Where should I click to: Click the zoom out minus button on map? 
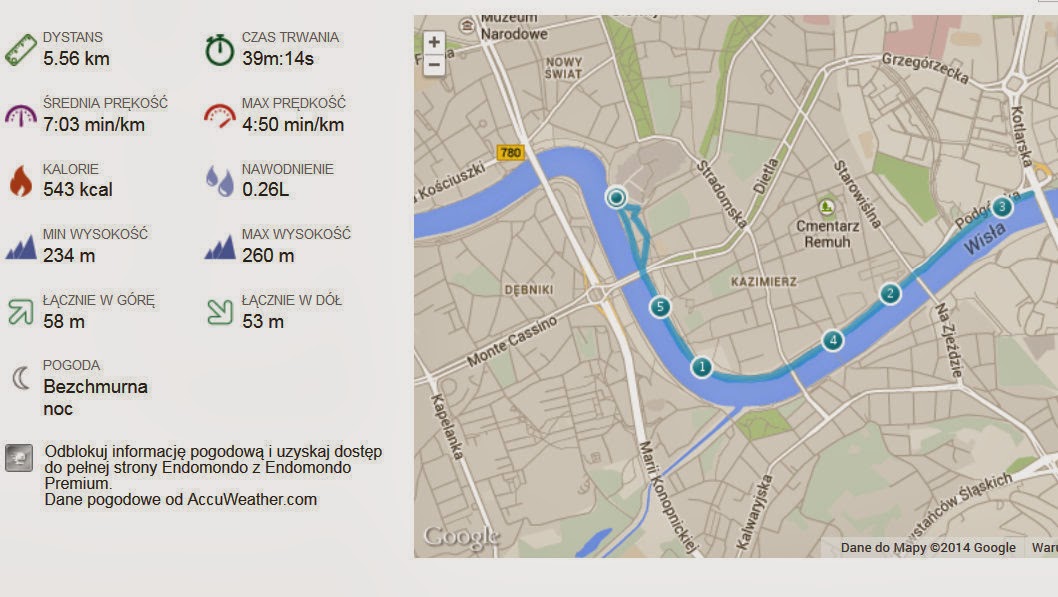(x=433, y=65)
